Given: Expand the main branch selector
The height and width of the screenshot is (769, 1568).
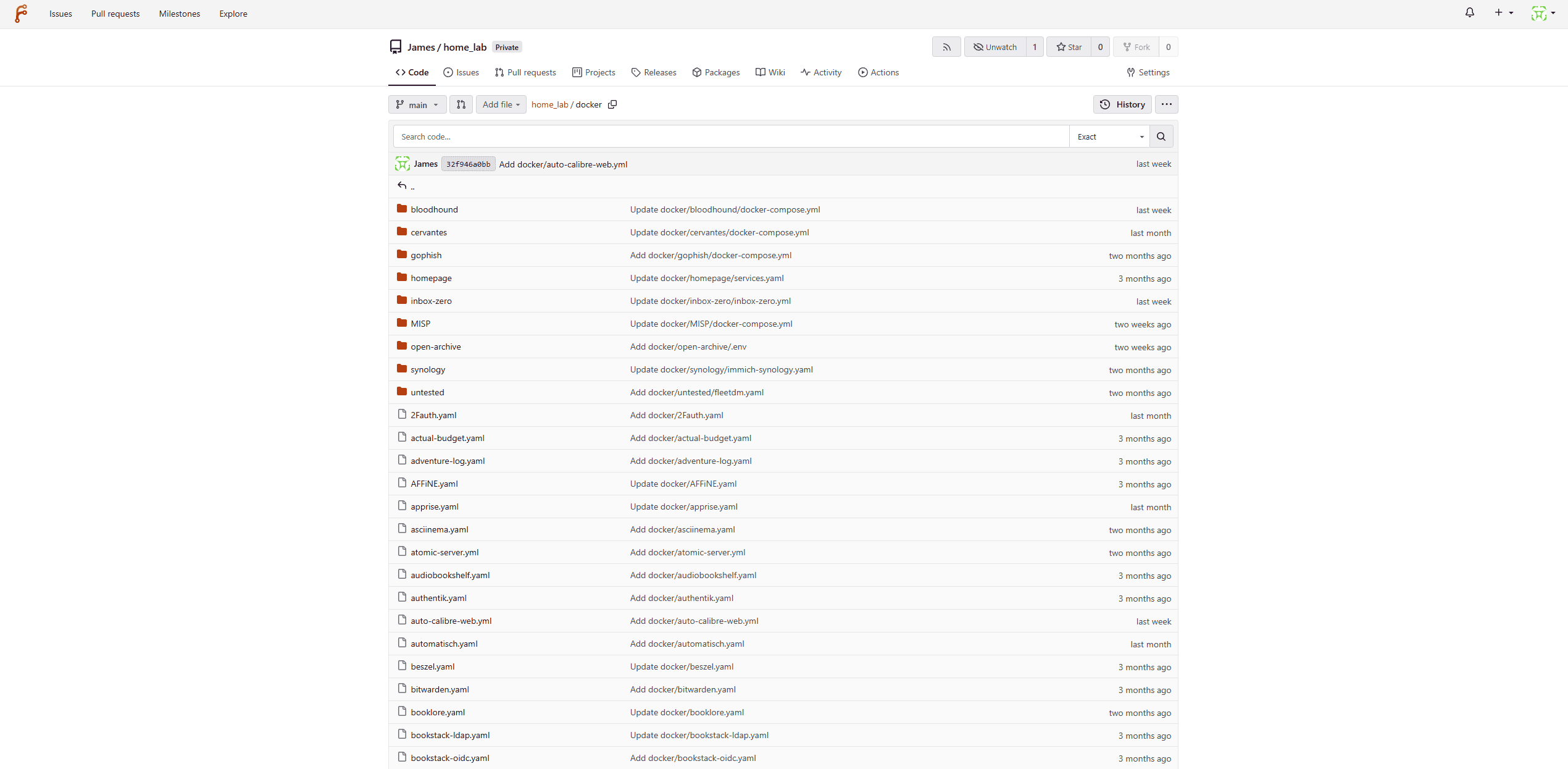Looking at the screenshot, I should [417, 104].
